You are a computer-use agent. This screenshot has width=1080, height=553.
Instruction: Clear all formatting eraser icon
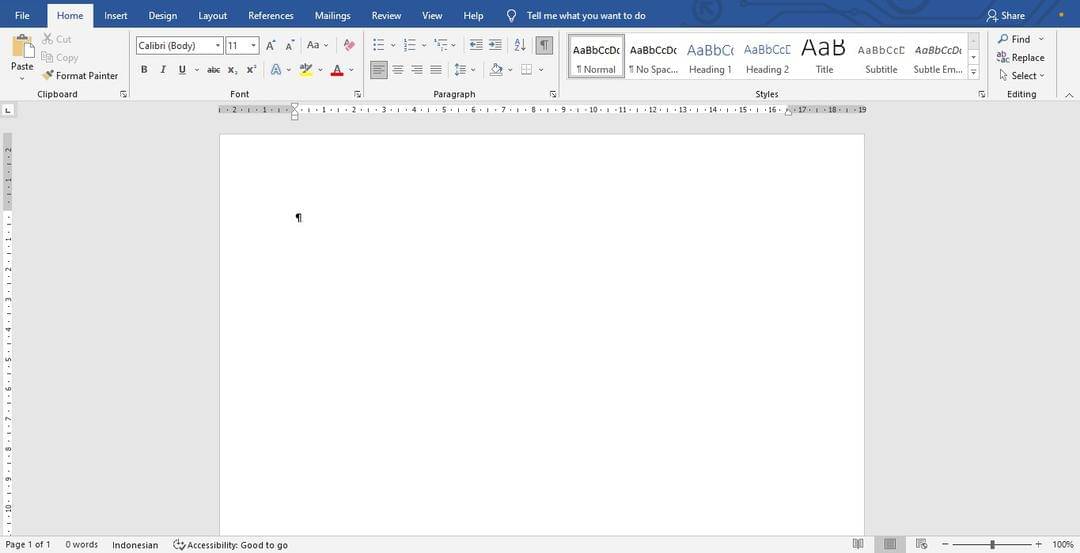click(349, 45)
